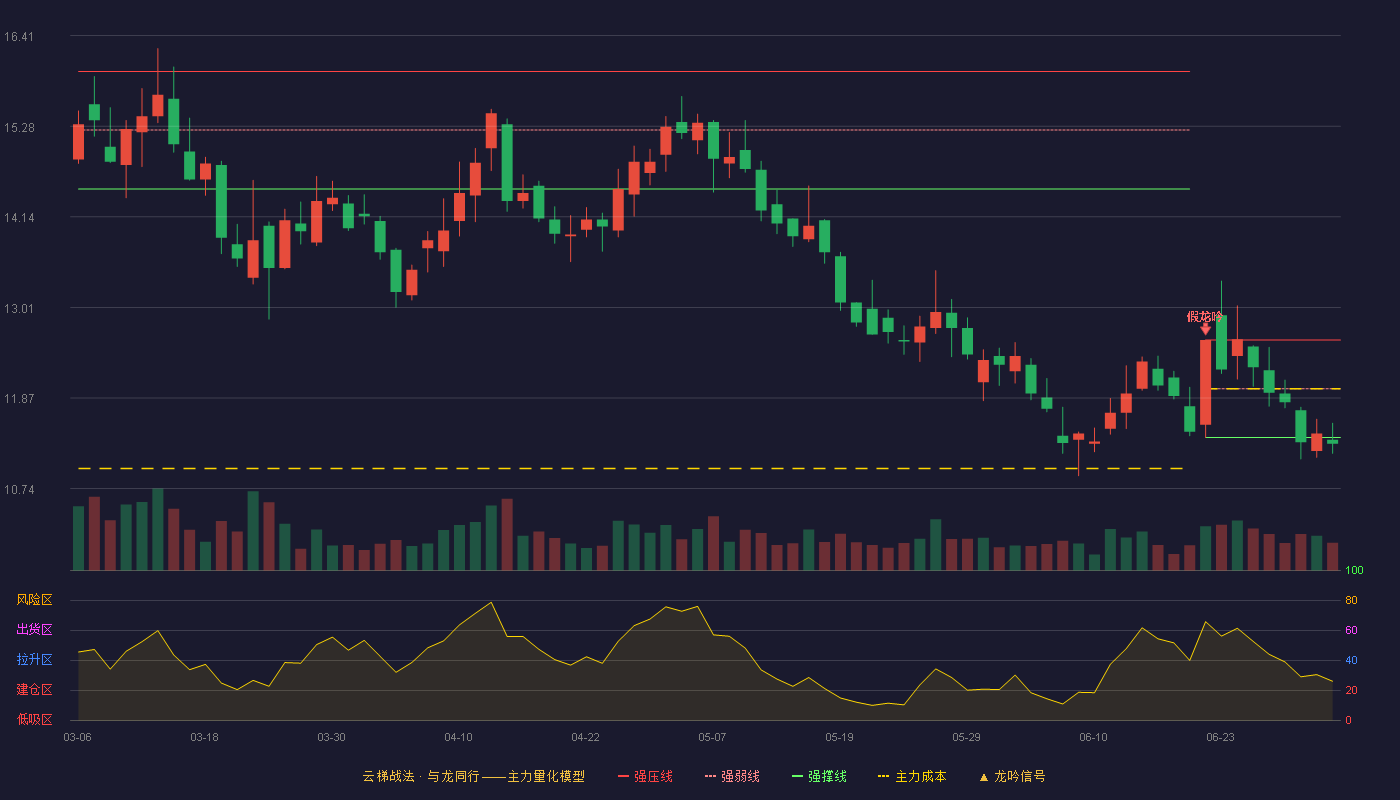1400x800 pixels.
Task: Click the 03-06 date label
Action: click(77, 737)
